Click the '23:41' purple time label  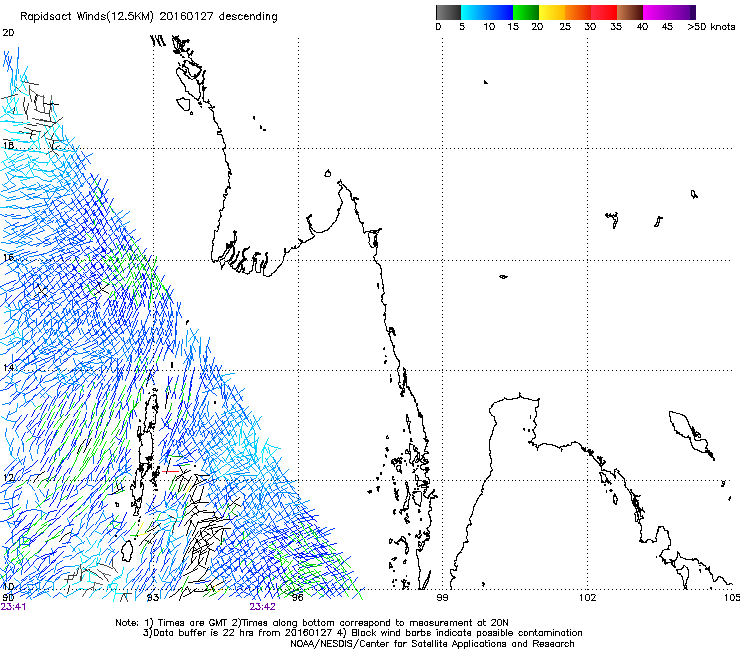click(13, 607)
